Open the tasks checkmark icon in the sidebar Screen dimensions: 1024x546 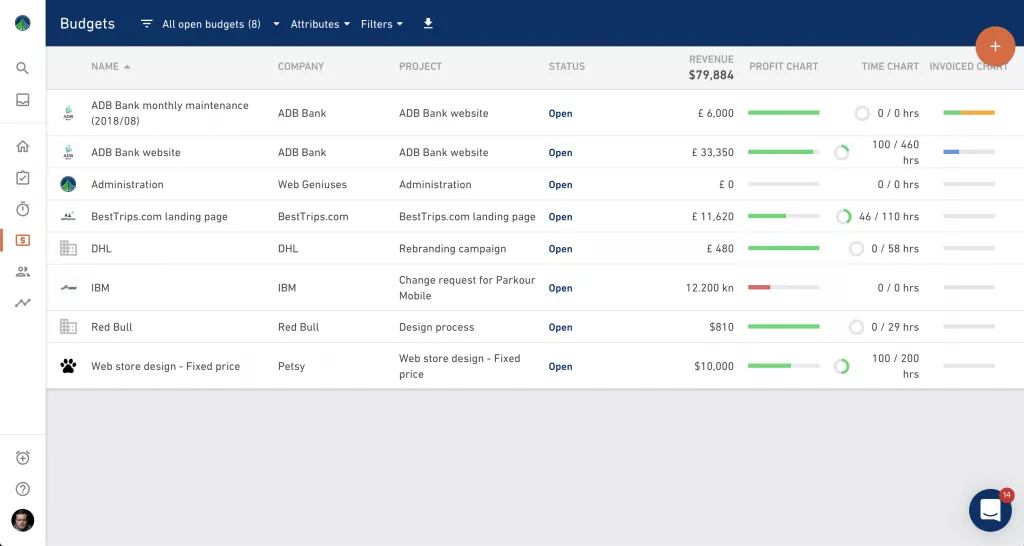tap(22, 178)
